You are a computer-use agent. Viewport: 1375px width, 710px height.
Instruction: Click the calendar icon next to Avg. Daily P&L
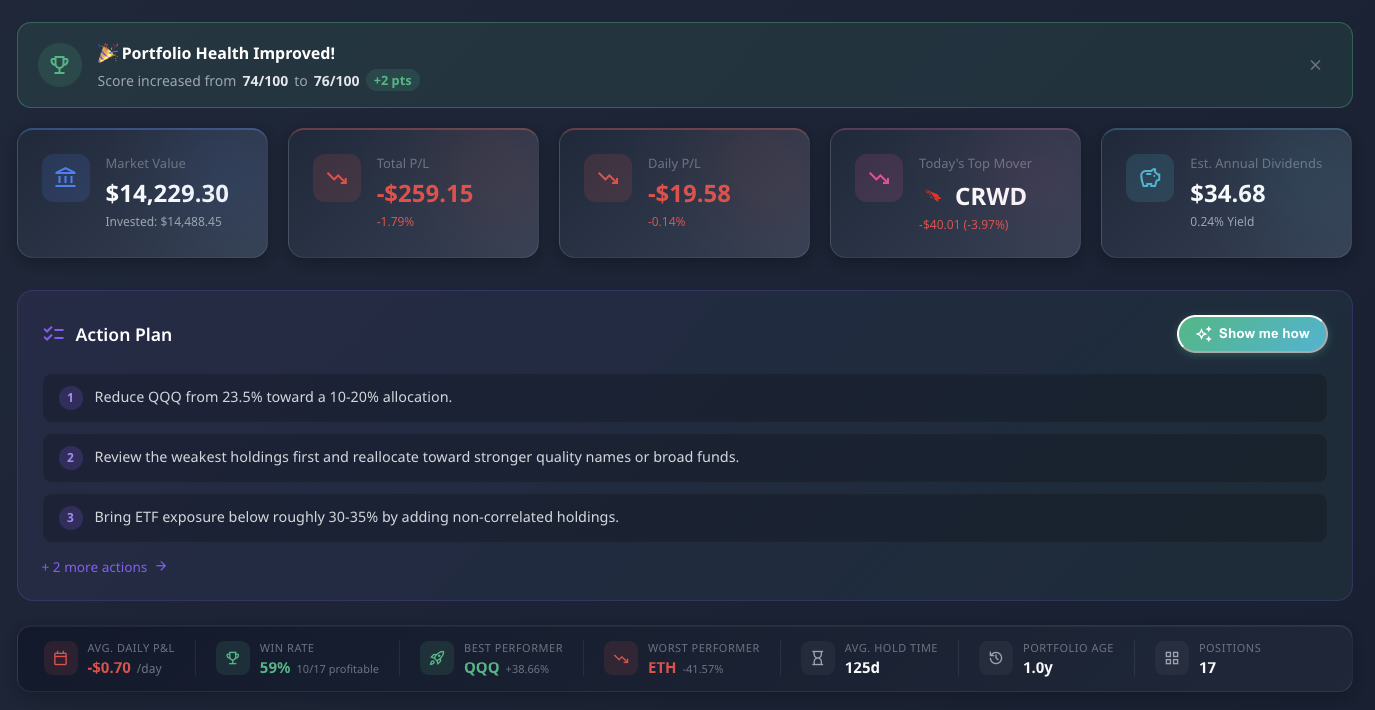tap(61, 658)
